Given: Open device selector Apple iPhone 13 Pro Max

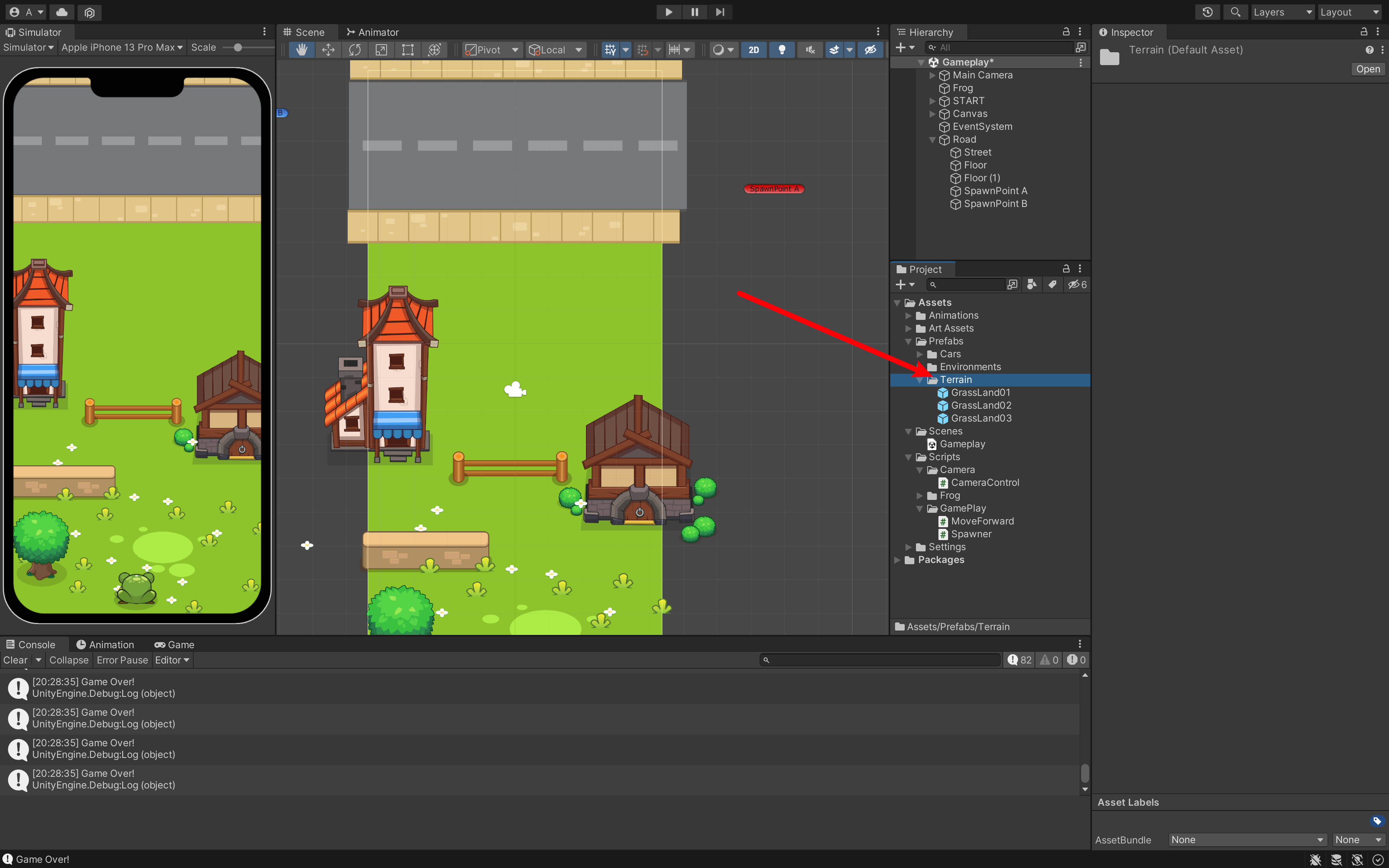Looking at the screenshot, I should 122,48.
